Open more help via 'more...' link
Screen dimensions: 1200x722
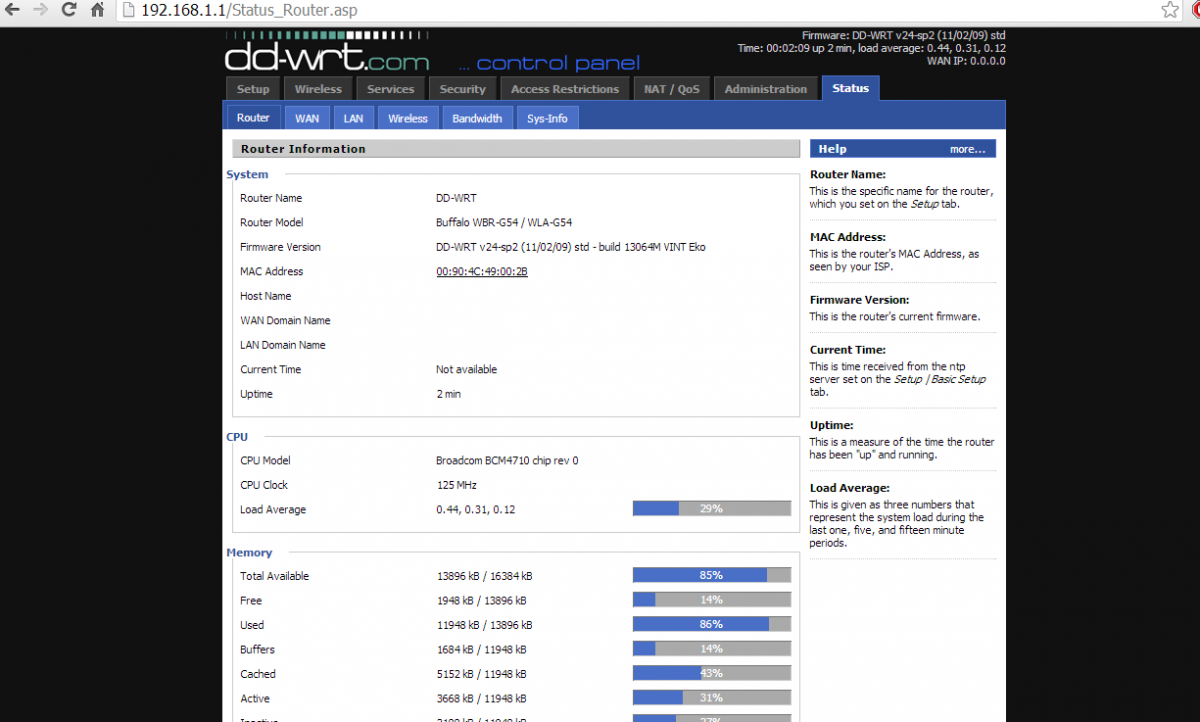(967, 149)
